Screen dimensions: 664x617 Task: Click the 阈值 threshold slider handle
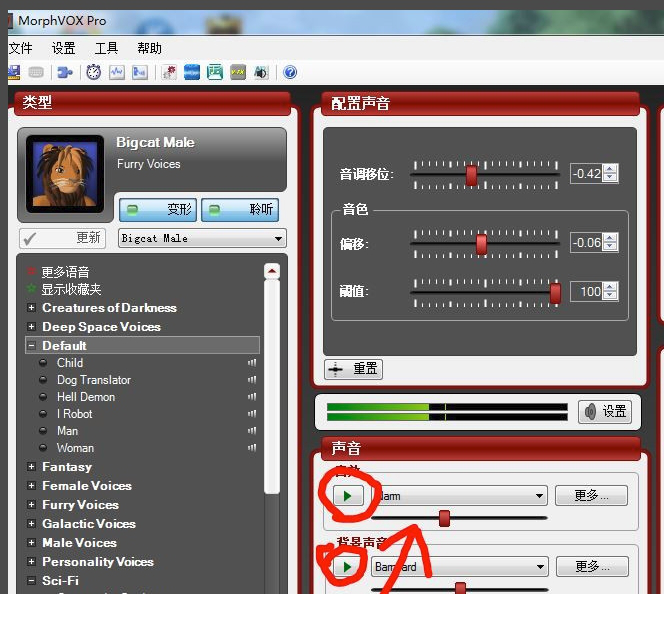click(555, 293)
